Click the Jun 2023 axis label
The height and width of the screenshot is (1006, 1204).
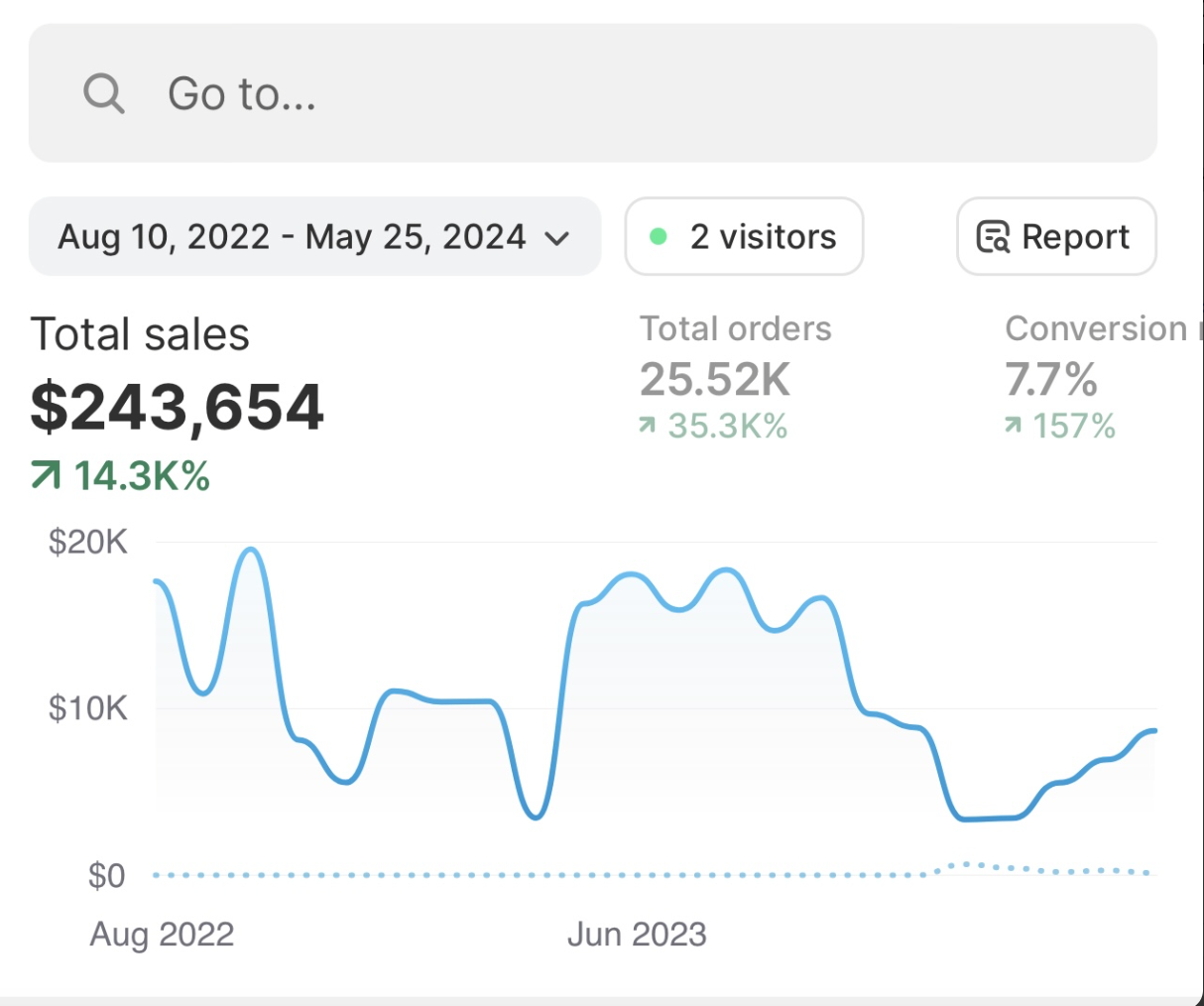pos(637,934)
